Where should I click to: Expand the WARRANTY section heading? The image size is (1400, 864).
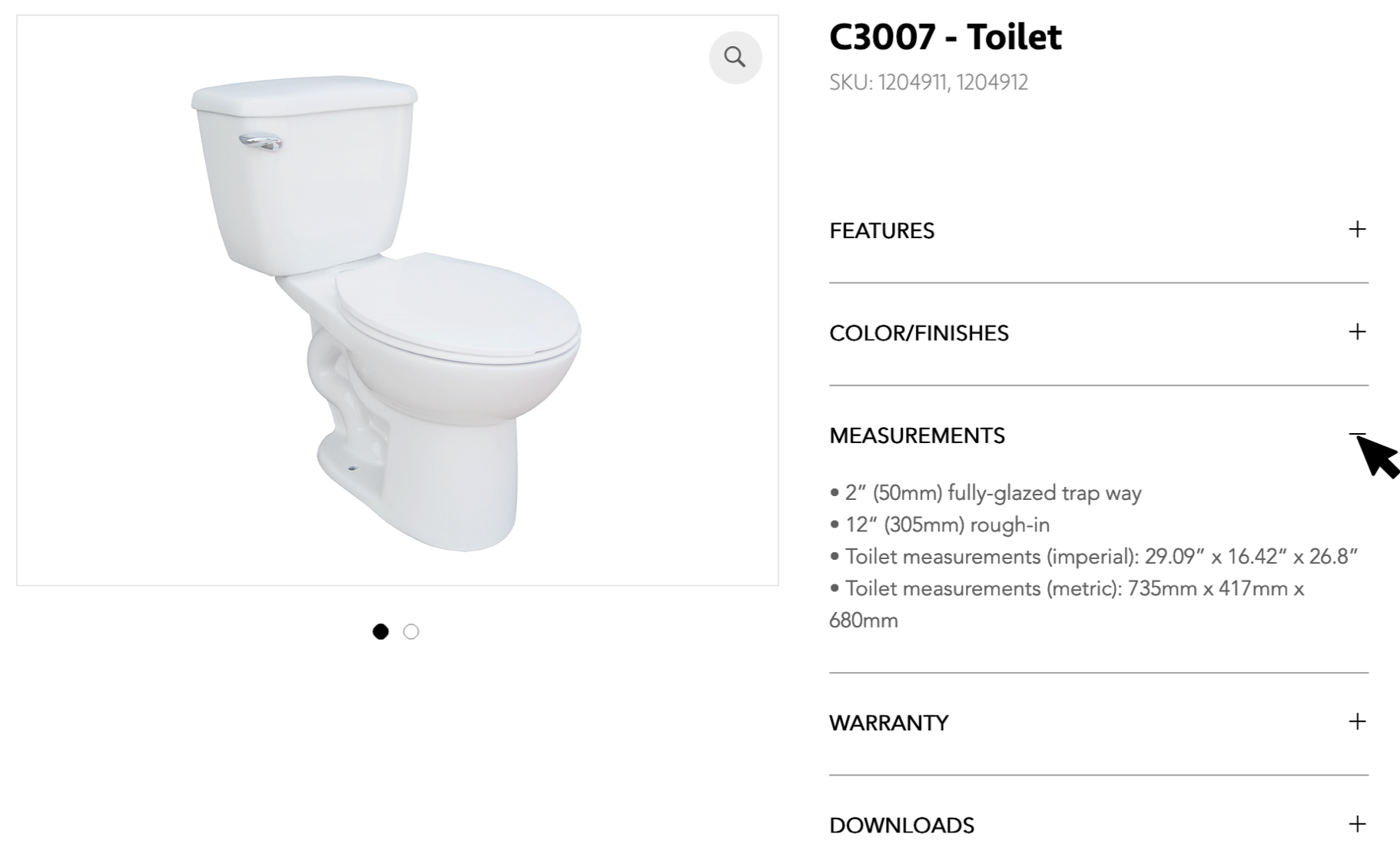coord(888,723)
